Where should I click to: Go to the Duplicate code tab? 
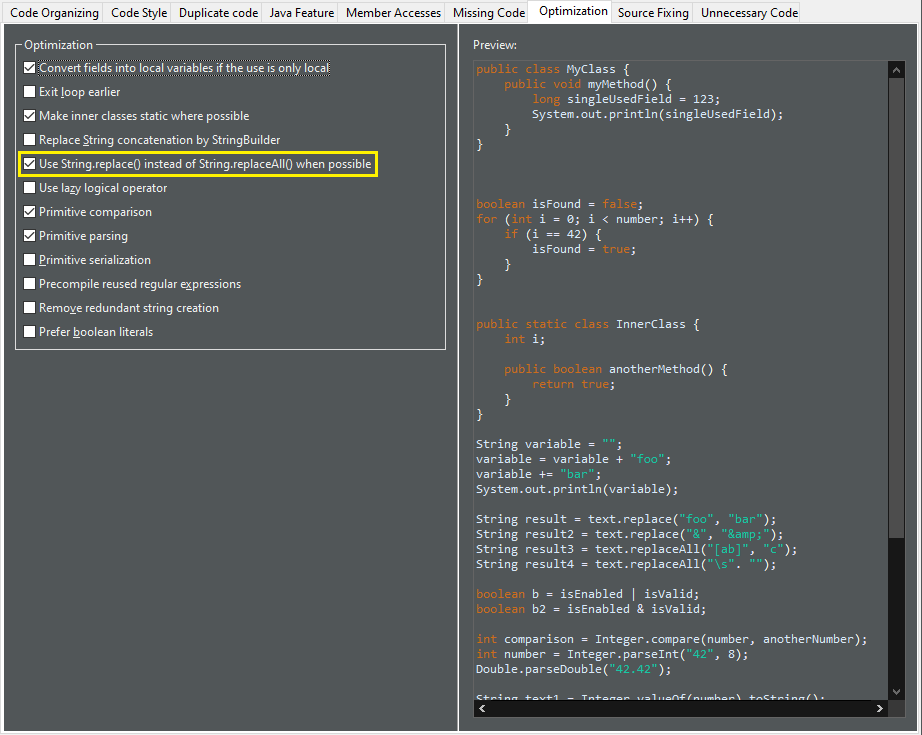click(x=218, y=13)
